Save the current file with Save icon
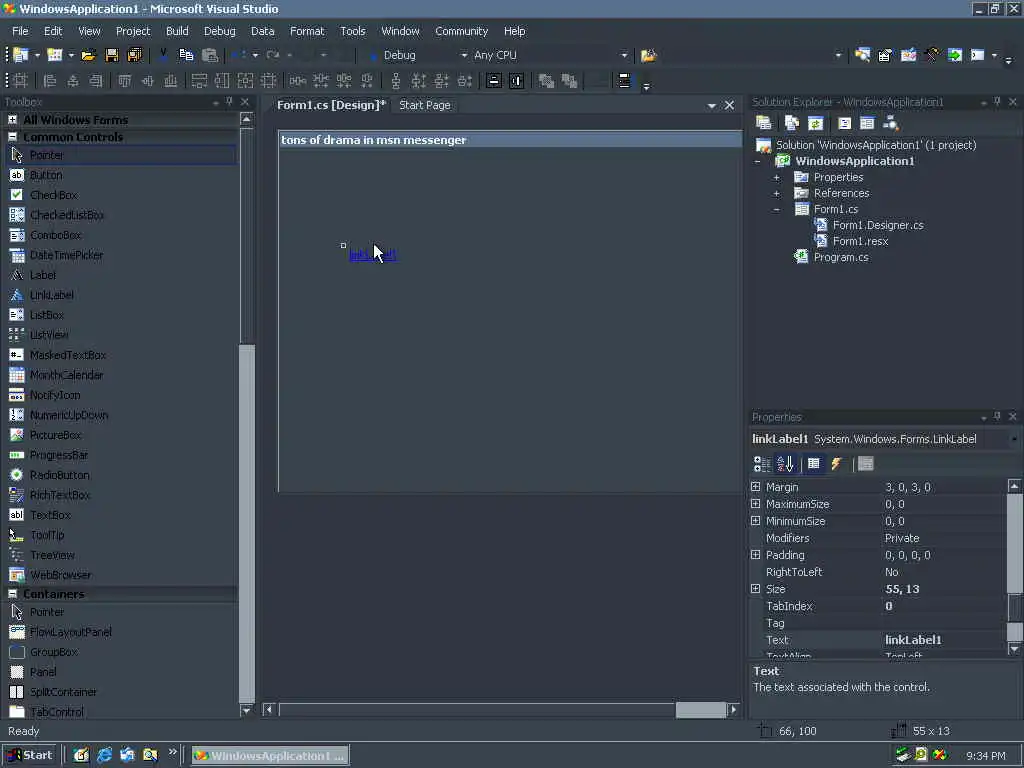The width and height of the screenshot is (1024, 768). [x=112, y=56]
